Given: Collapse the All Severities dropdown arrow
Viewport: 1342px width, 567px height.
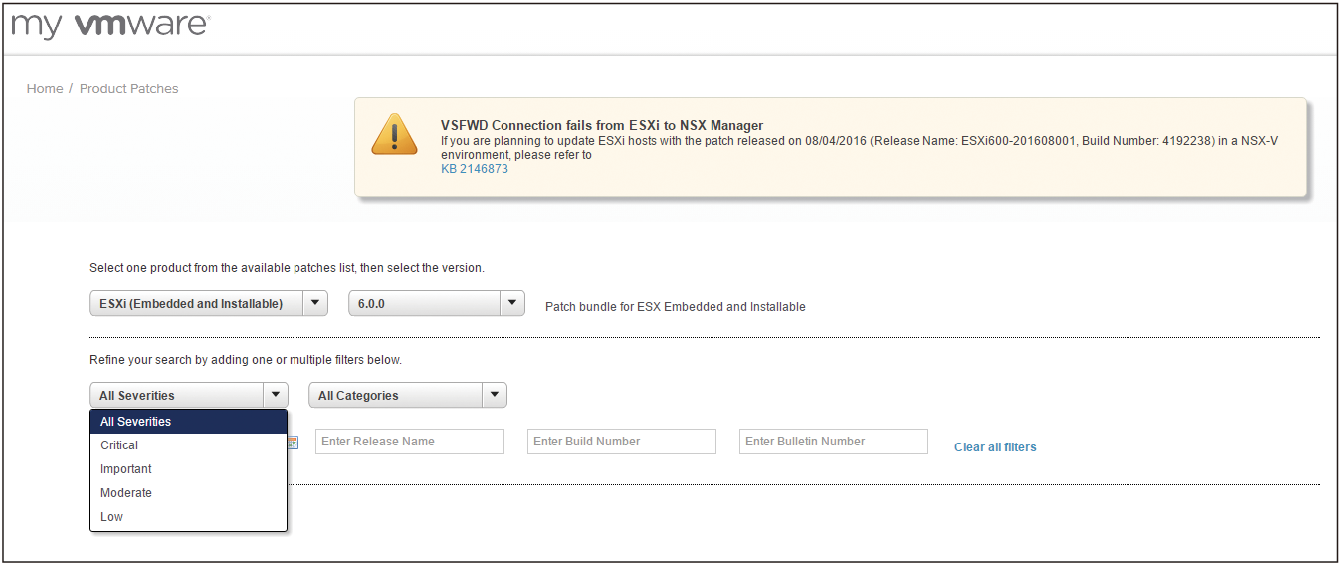Looking at the screenshot, I should pos(276,395).
